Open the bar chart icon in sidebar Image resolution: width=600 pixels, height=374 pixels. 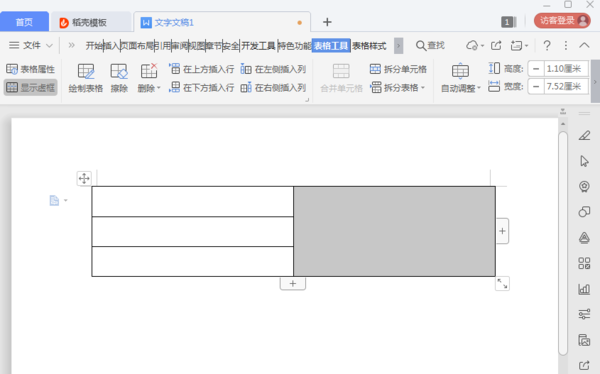(x=584, y=289)
